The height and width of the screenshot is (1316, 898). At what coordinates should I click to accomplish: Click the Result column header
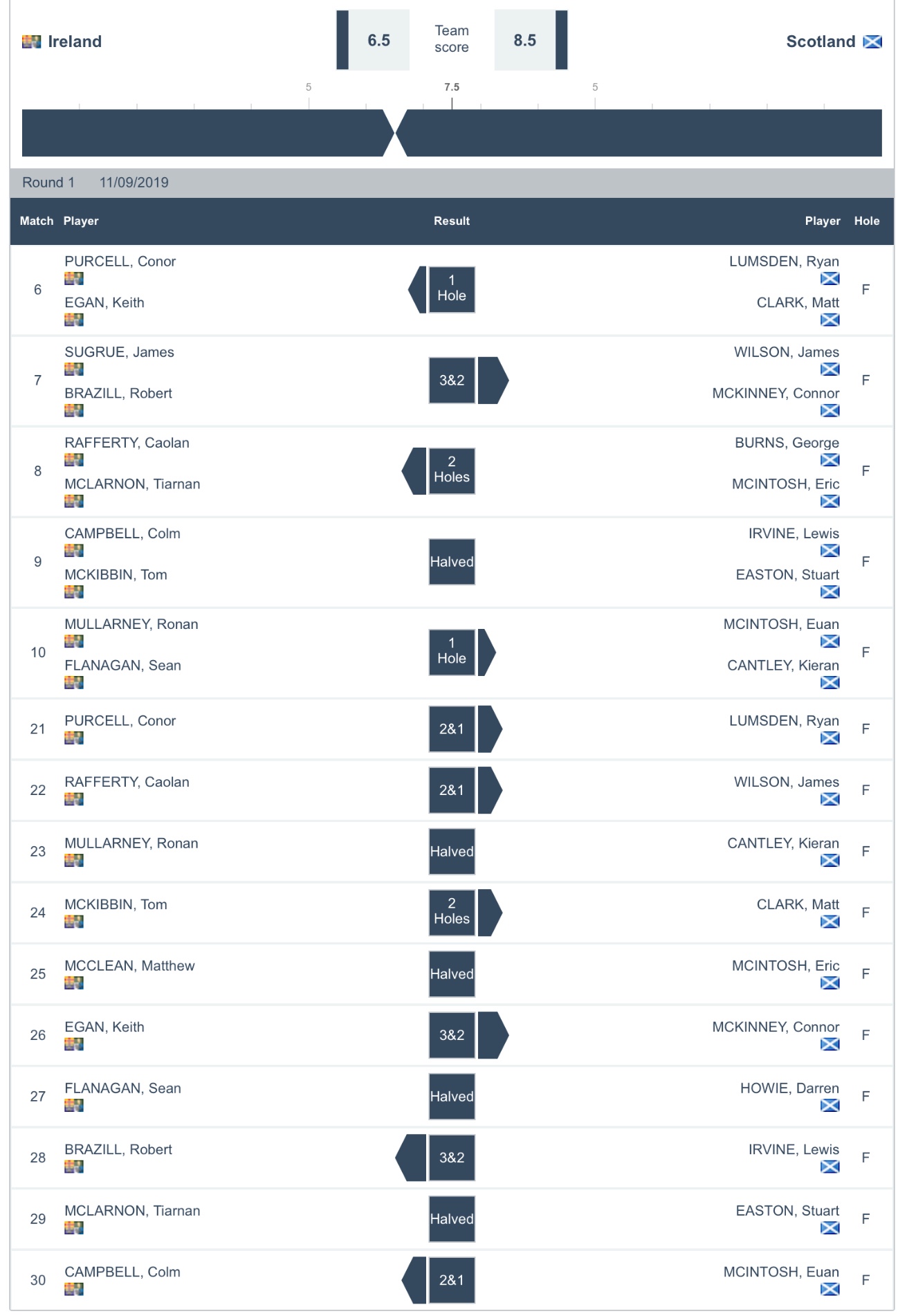coord(452,221)
